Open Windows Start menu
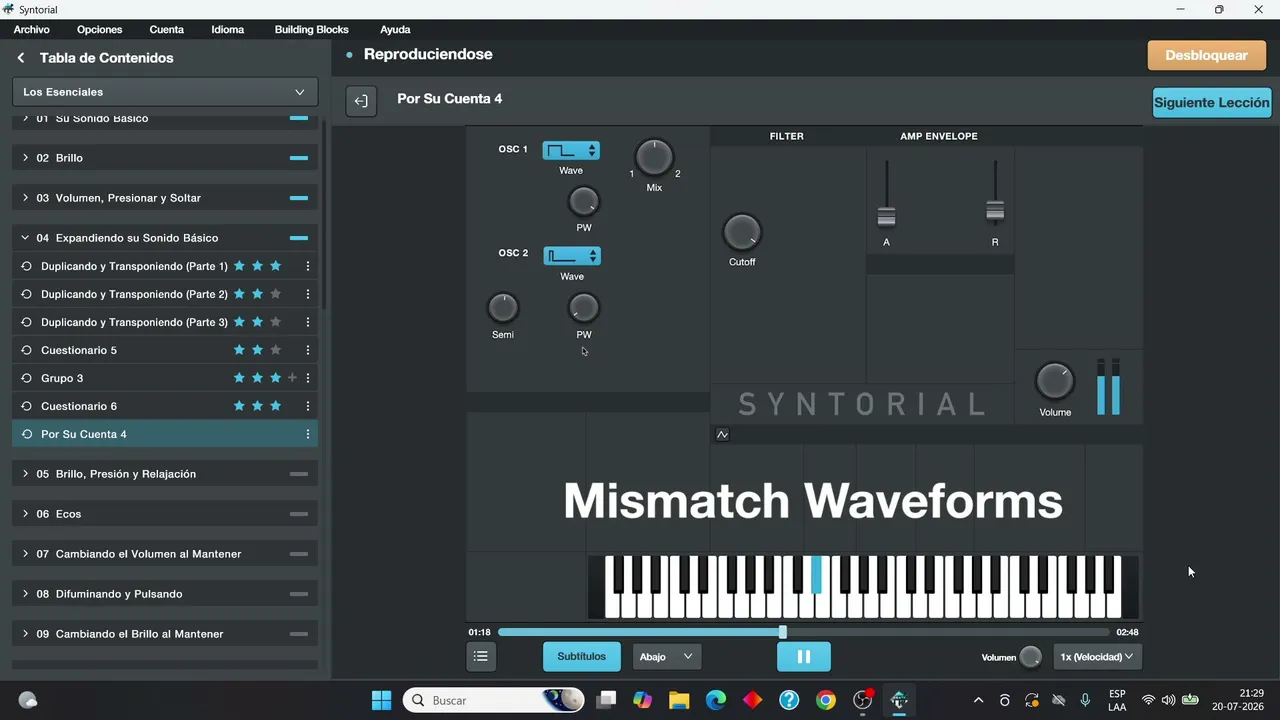 pos(382,700)
